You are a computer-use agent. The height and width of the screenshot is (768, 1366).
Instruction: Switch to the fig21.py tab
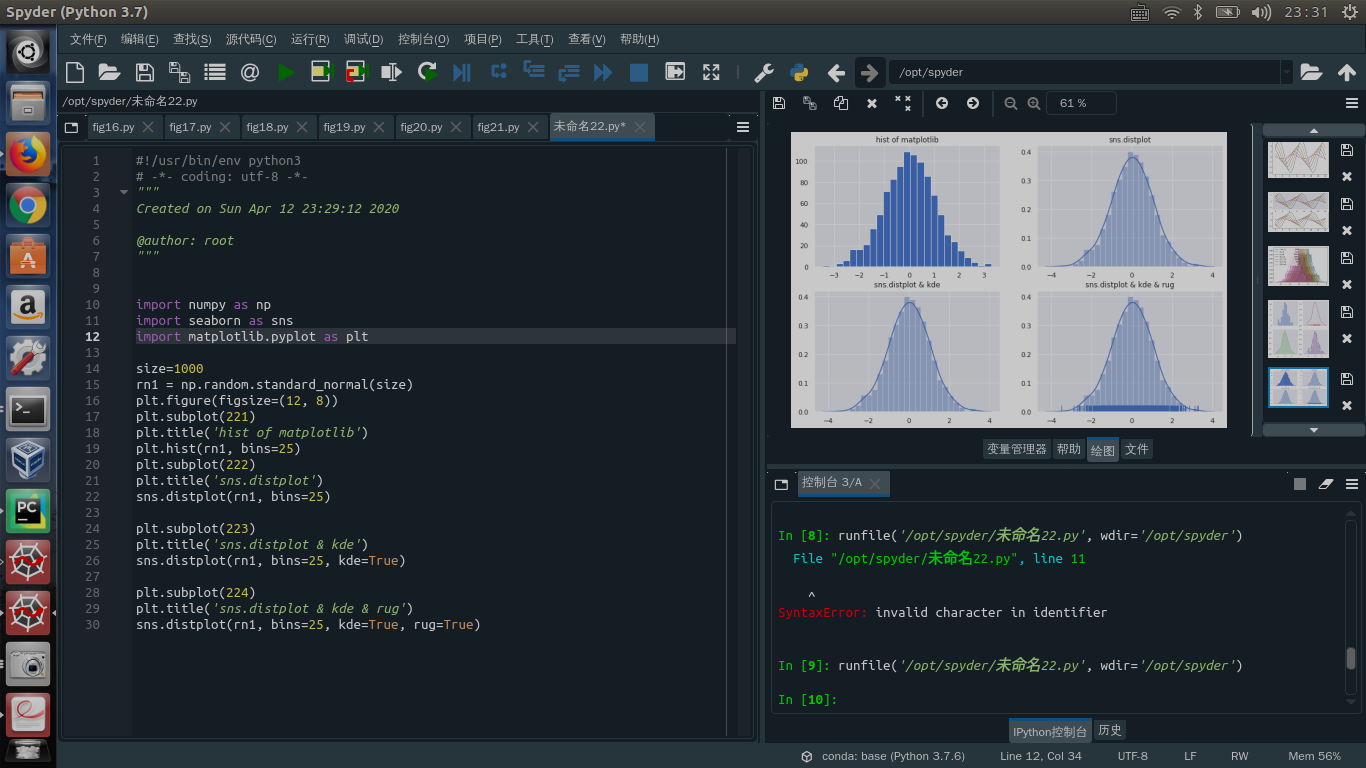(498, 127)
